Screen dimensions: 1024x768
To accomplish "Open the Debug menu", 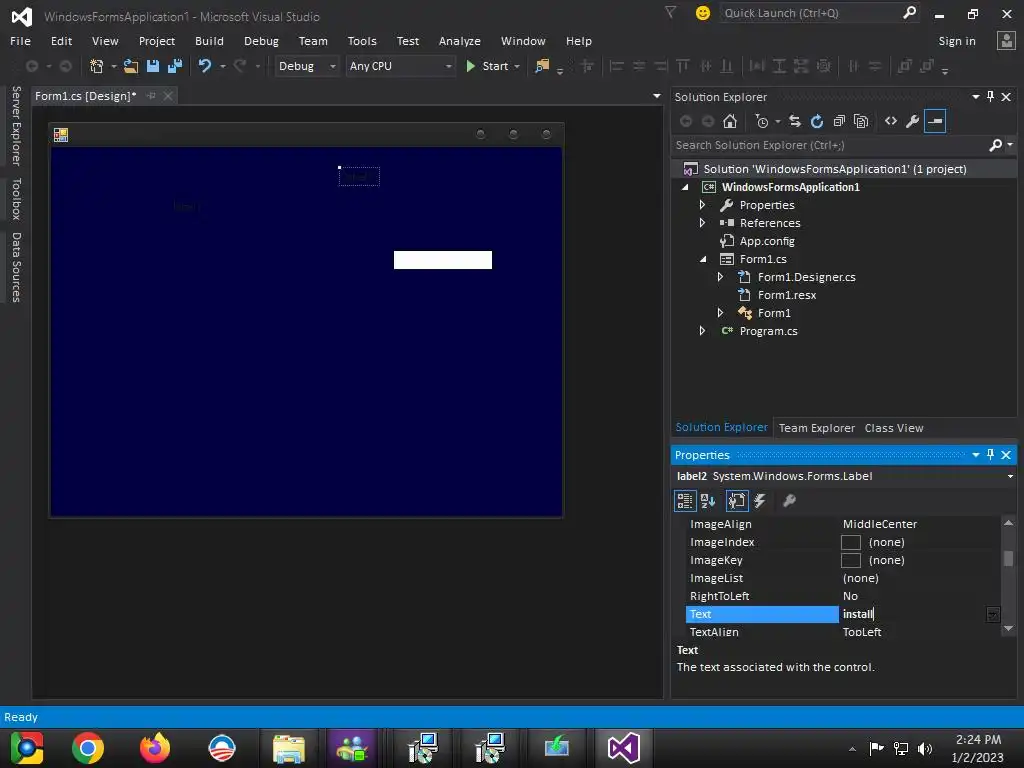I will pyautogui.click(x=261, y=40).
